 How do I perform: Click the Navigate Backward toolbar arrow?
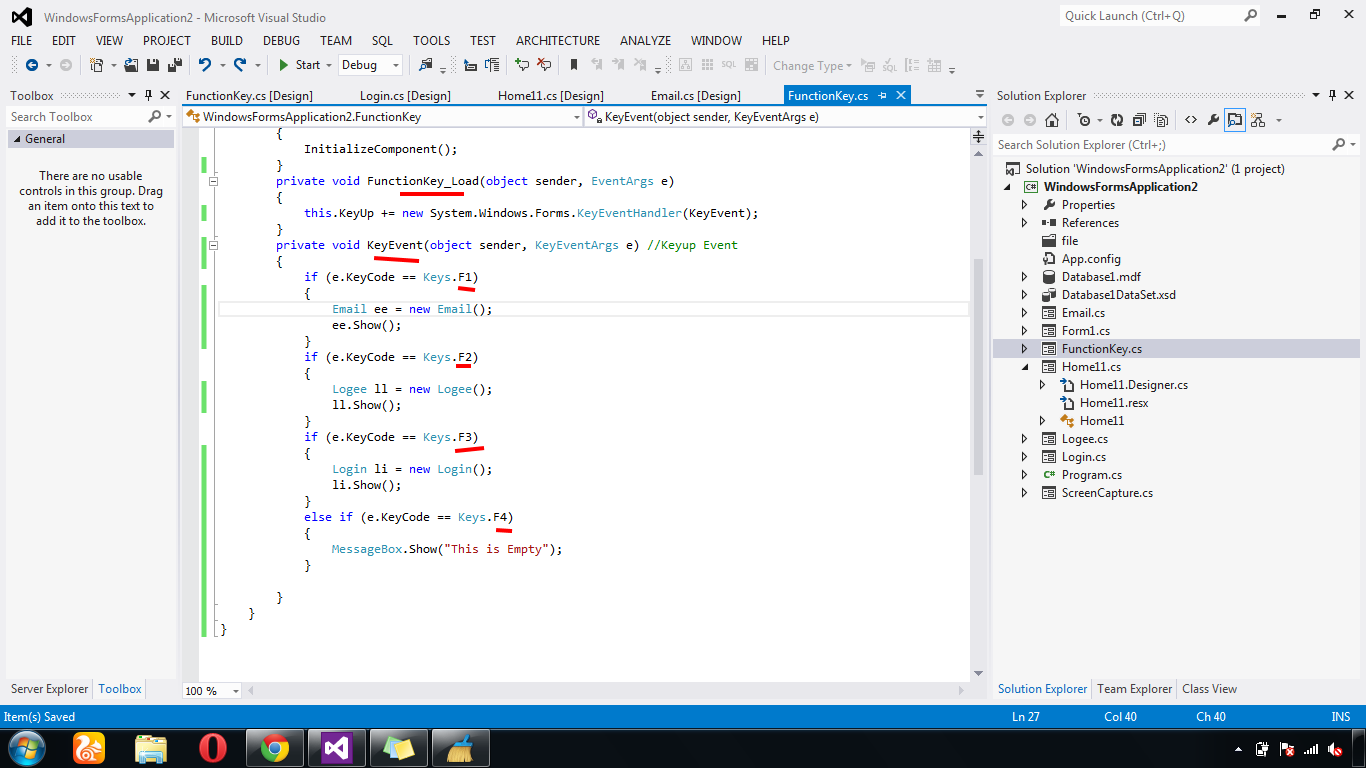32,65
